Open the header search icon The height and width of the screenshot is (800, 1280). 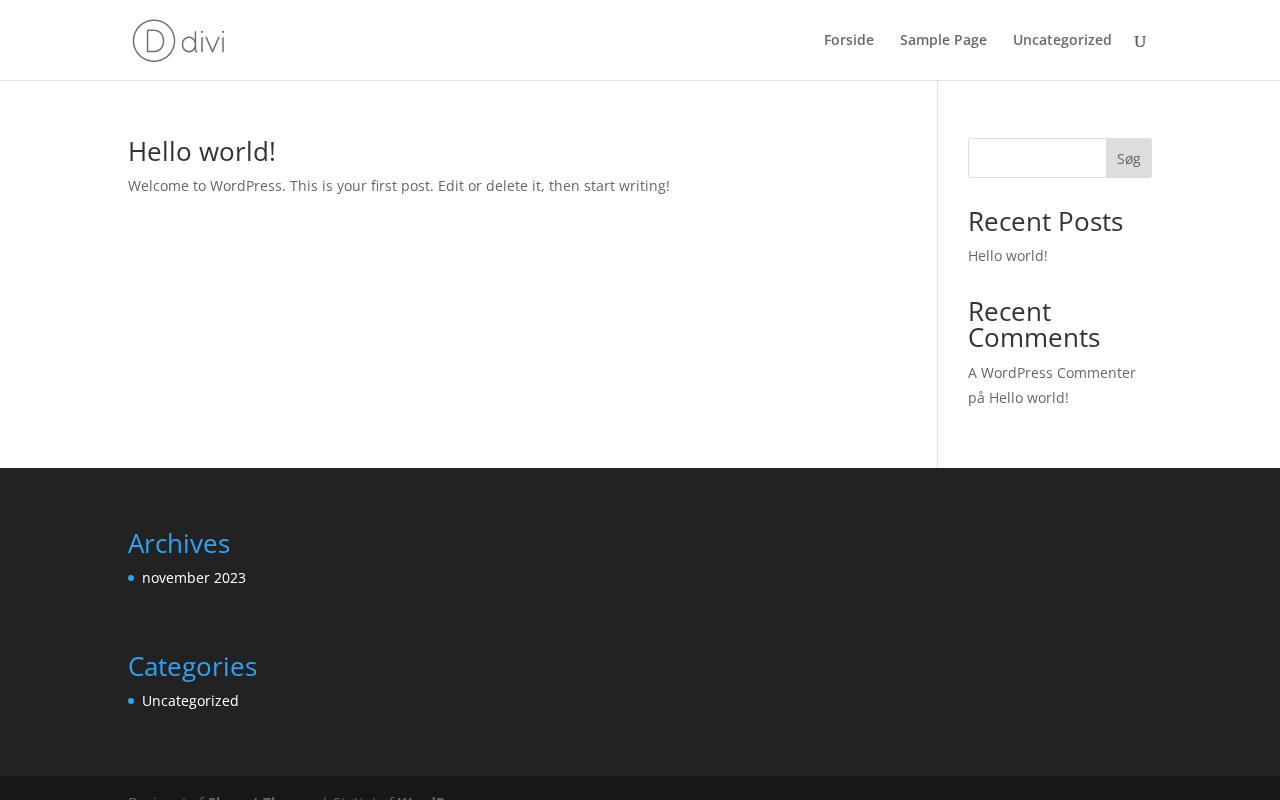pyautogui.click(x=1140, y=41)
